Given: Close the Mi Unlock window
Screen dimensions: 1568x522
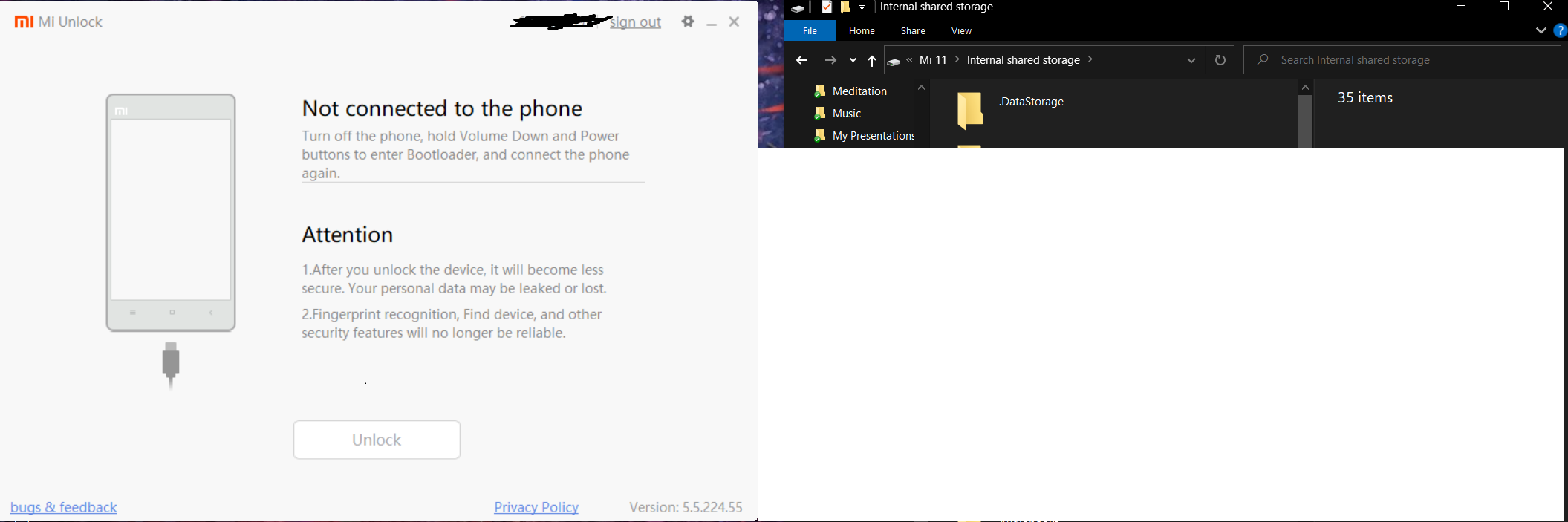Looking at the screenshot, I should click(x=734, y=22).
